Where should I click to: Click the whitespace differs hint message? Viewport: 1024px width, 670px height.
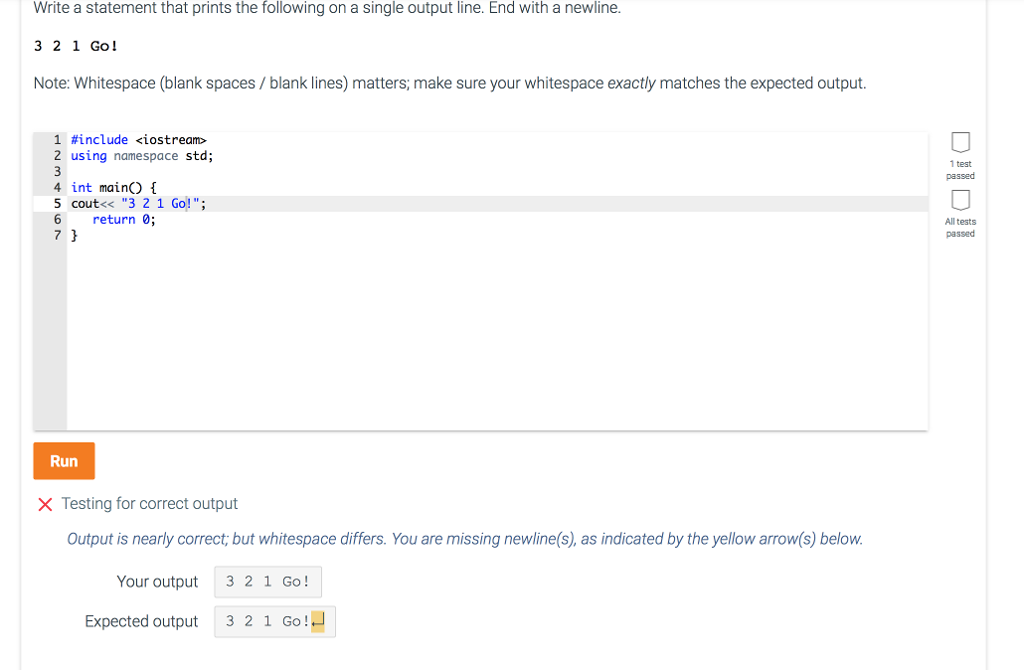tap(465, 539)
